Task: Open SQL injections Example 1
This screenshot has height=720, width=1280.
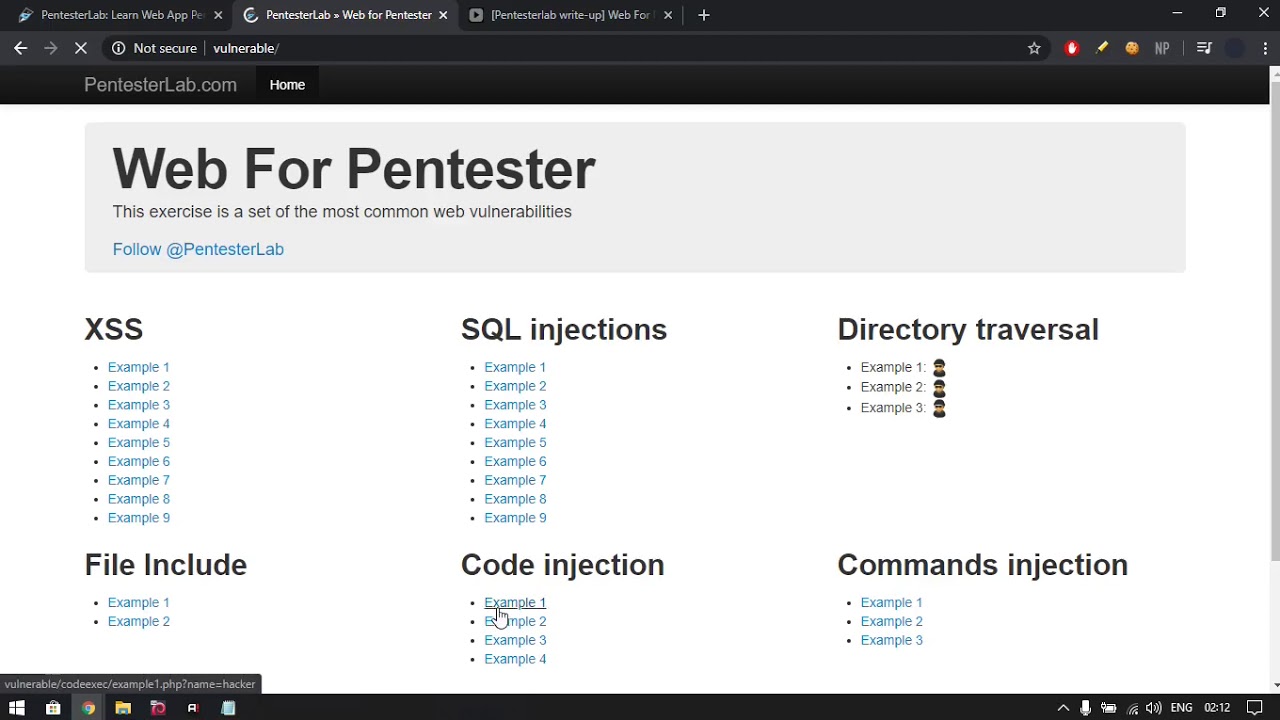Action: pyautogui.click(x=515, y=367)
